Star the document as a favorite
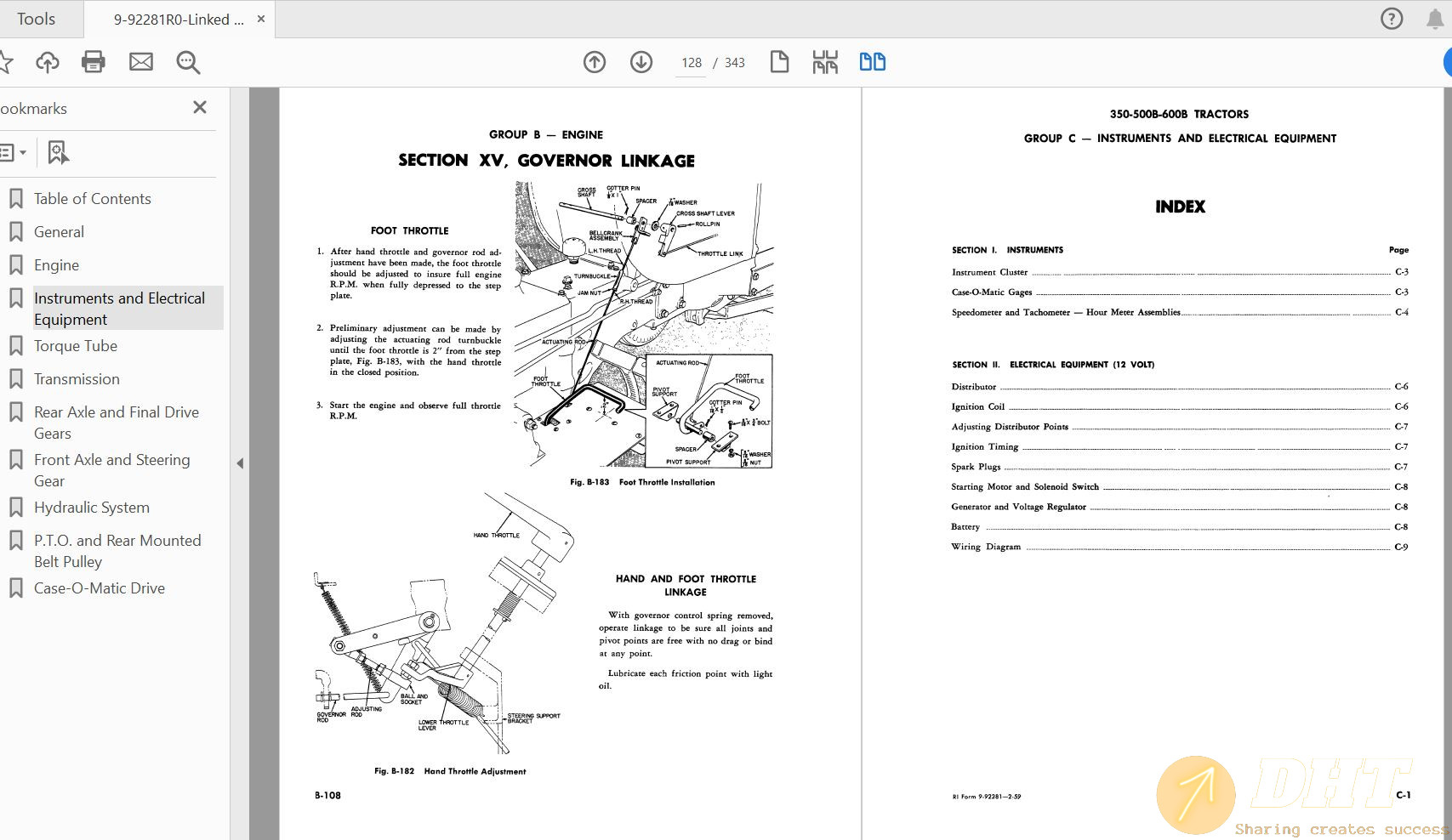 pyautogui.click(x=7, y=61)
